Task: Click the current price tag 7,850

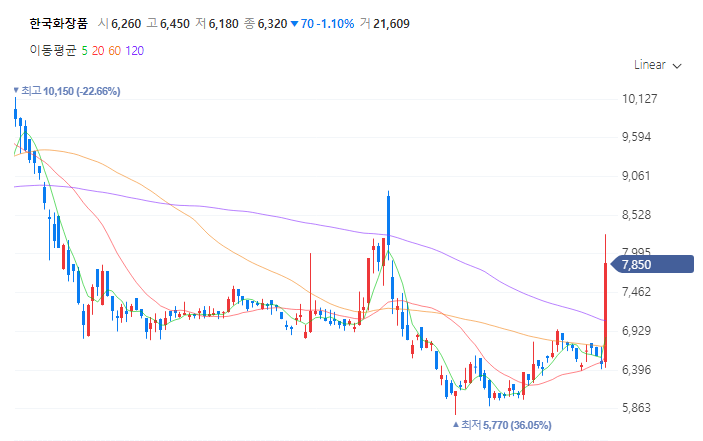Action: pos(652,264)
